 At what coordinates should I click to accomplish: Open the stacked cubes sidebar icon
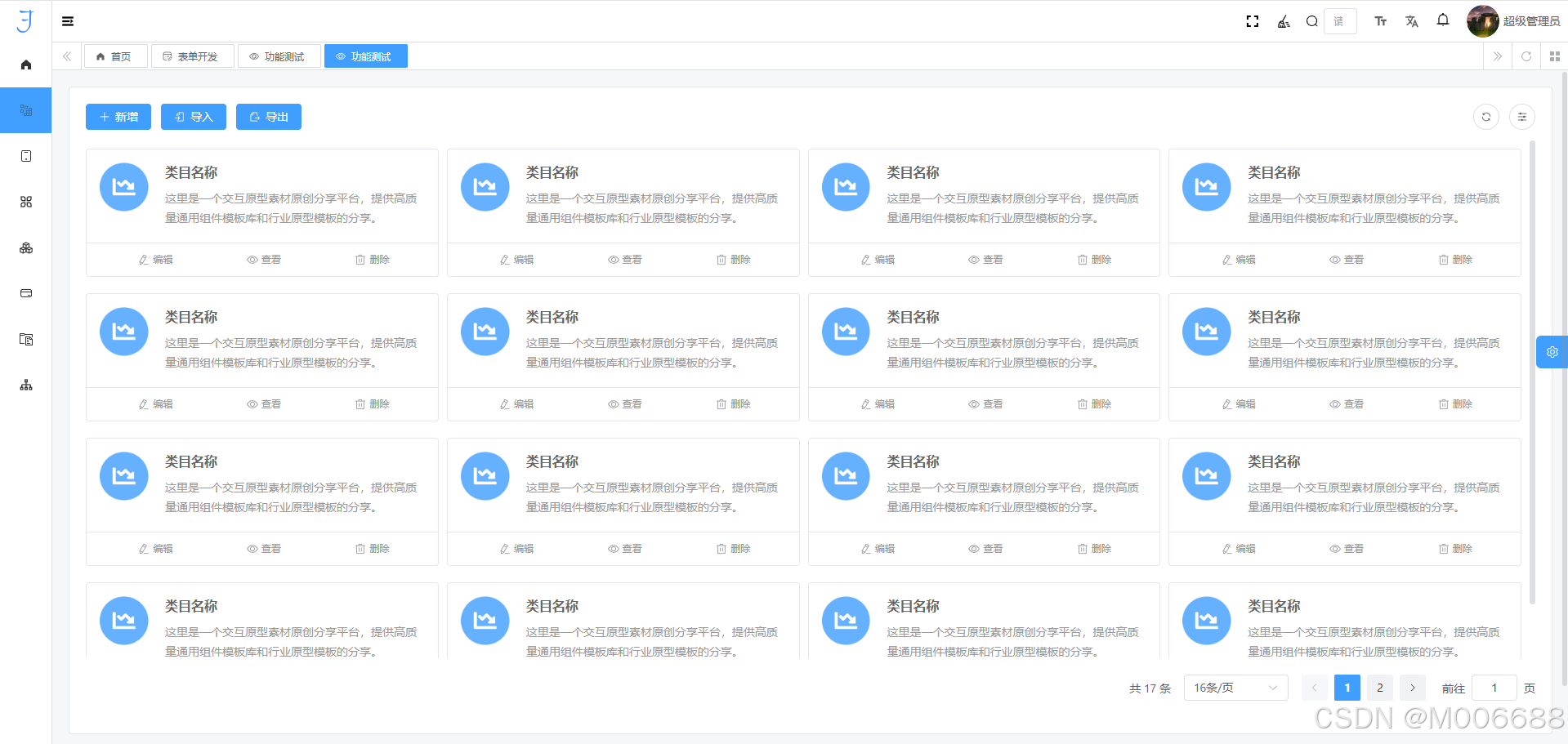pyautogui.click(x=26, y=247)
